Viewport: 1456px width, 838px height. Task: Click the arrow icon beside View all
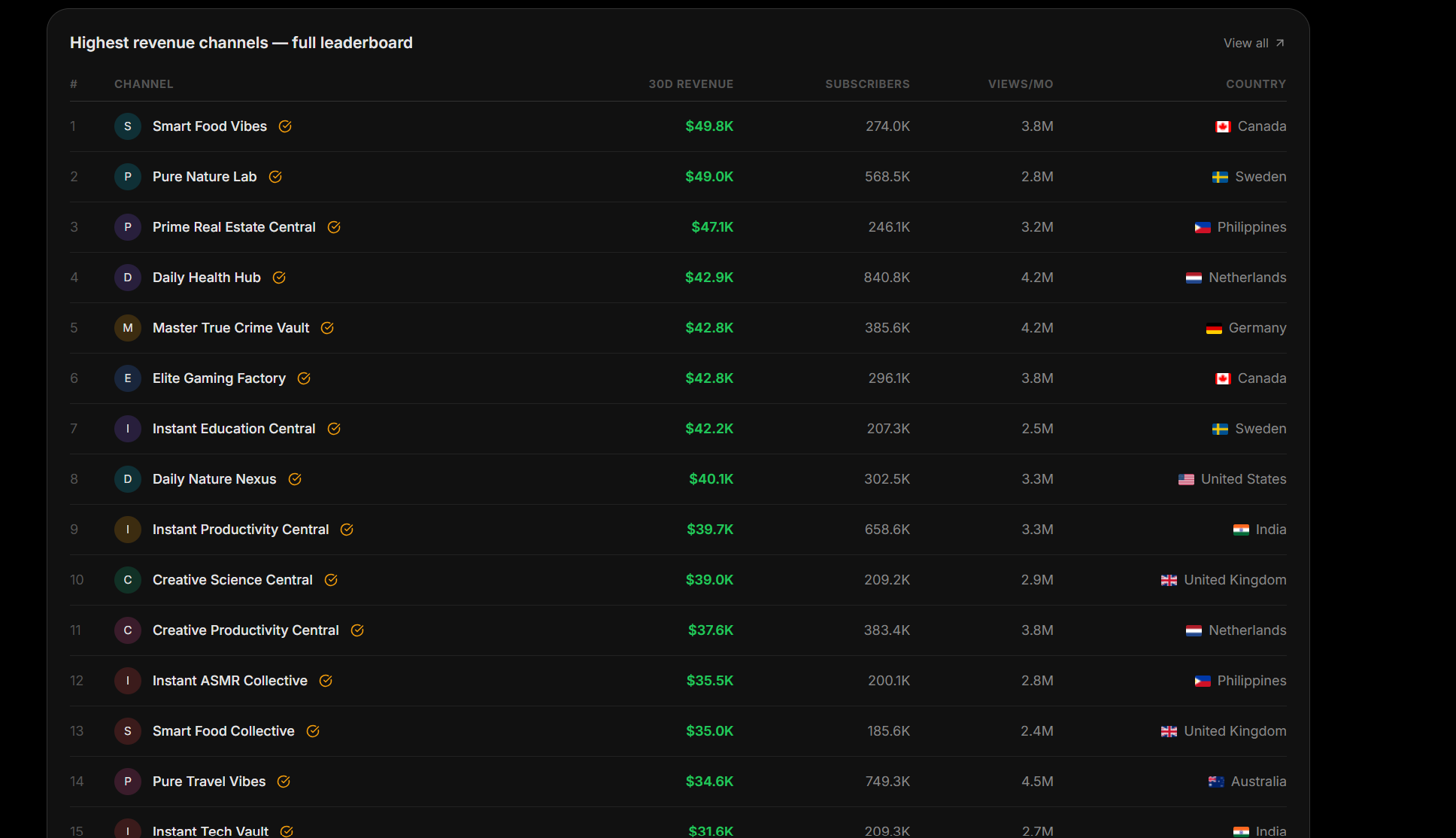(x=1280, y=43)
